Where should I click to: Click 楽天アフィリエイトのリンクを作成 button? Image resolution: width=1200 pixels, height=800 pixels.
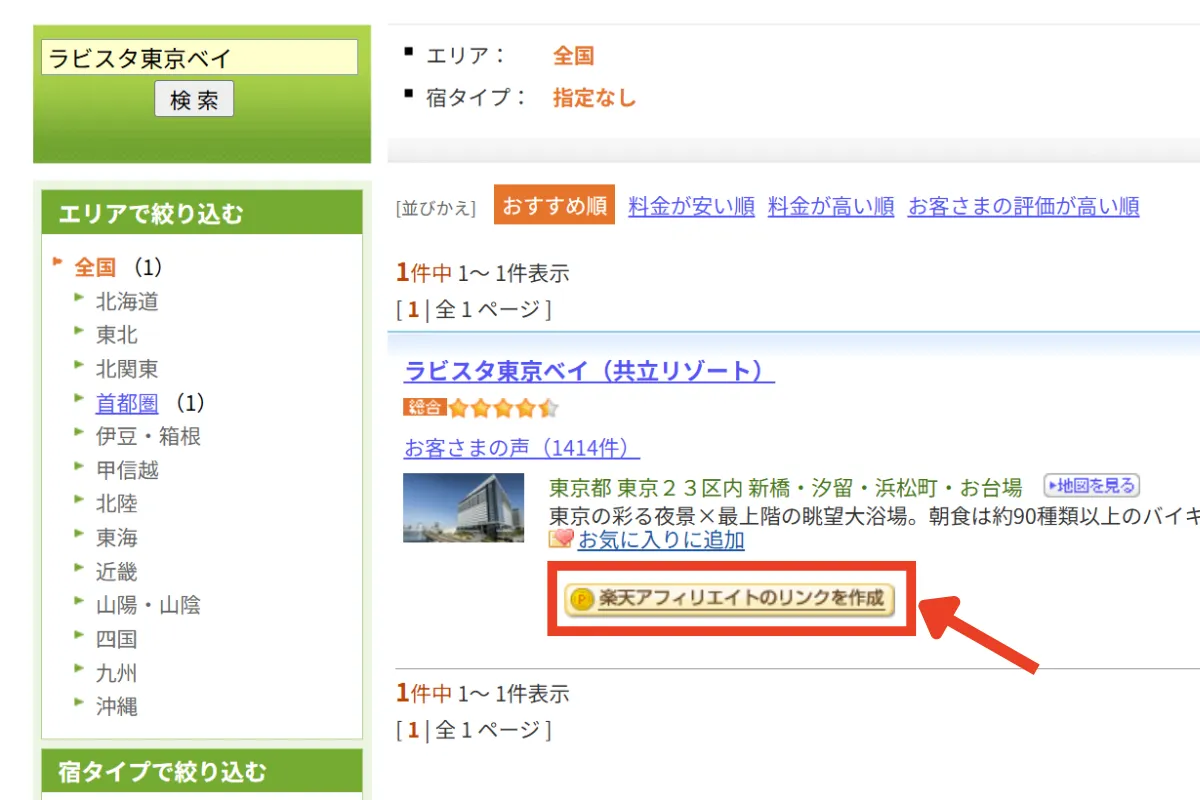click(x=729, y=599)
